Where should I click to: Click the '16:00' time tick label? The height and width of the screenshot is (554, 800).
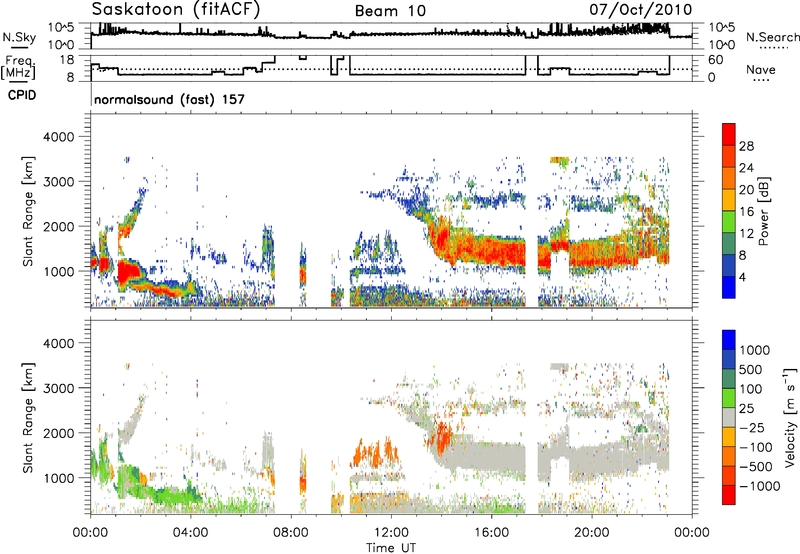491,533
